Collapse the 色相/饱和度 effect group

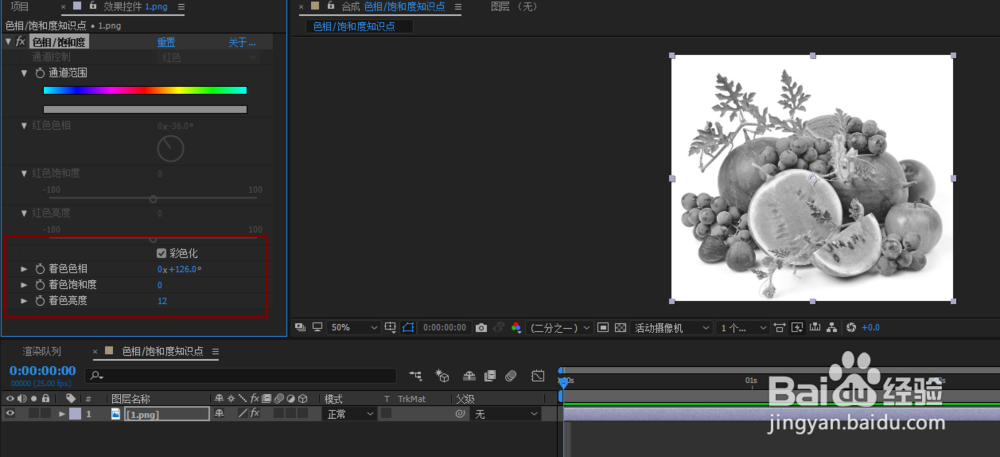(8, 41)
